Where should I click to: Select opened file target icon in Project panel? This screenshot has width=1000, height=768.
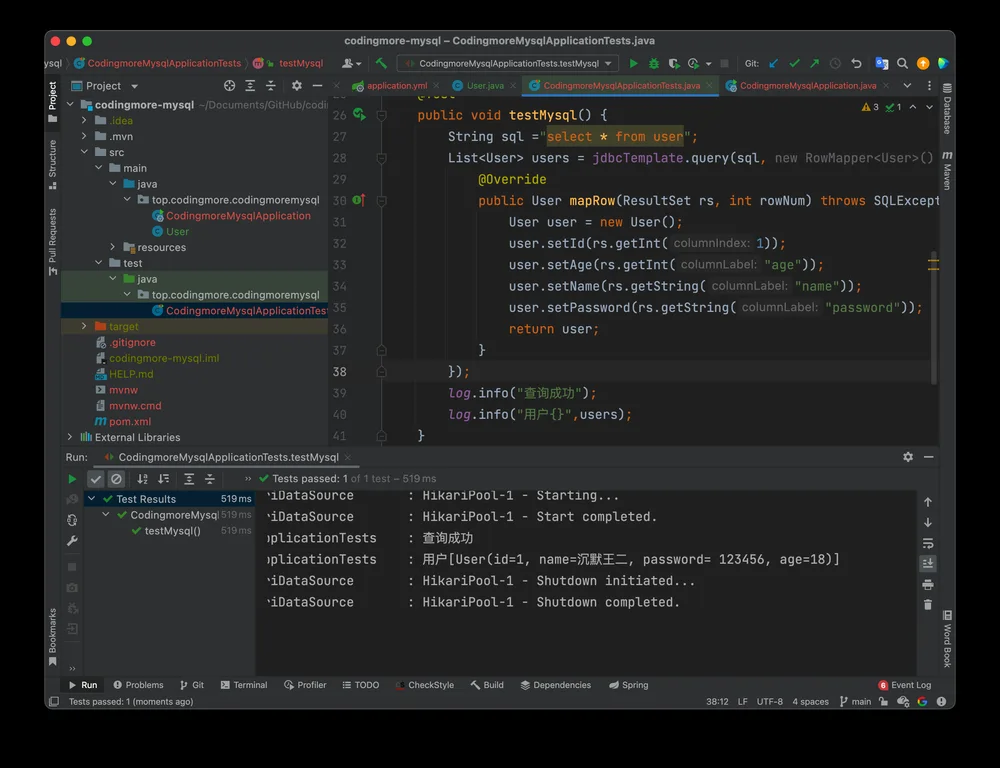click(x=230, y=85)
